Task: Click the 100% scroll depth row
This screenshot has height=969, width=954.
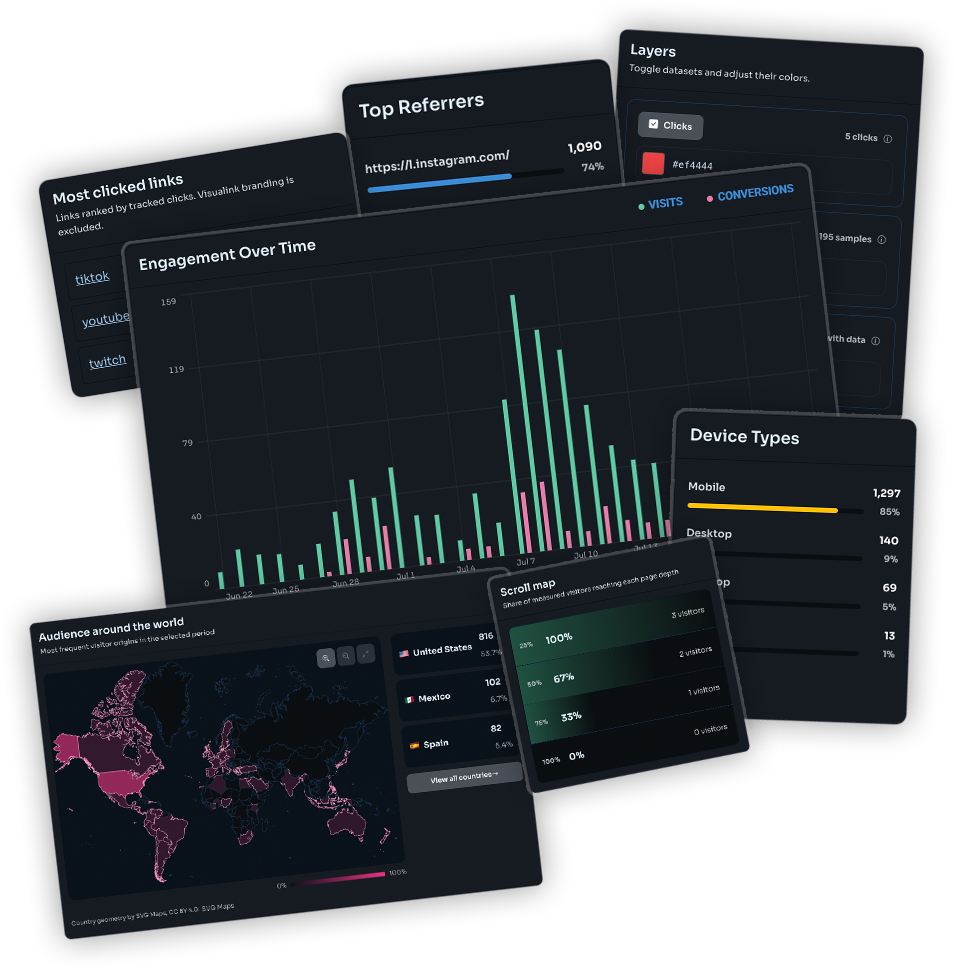Action: tap(612, 628)
